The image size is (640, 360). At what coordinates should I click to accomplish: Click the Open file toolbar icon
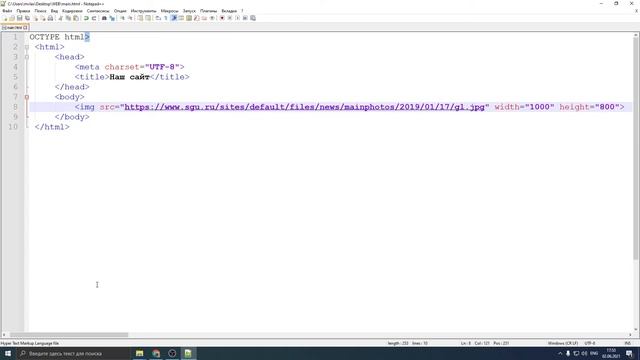click(12, 18)
